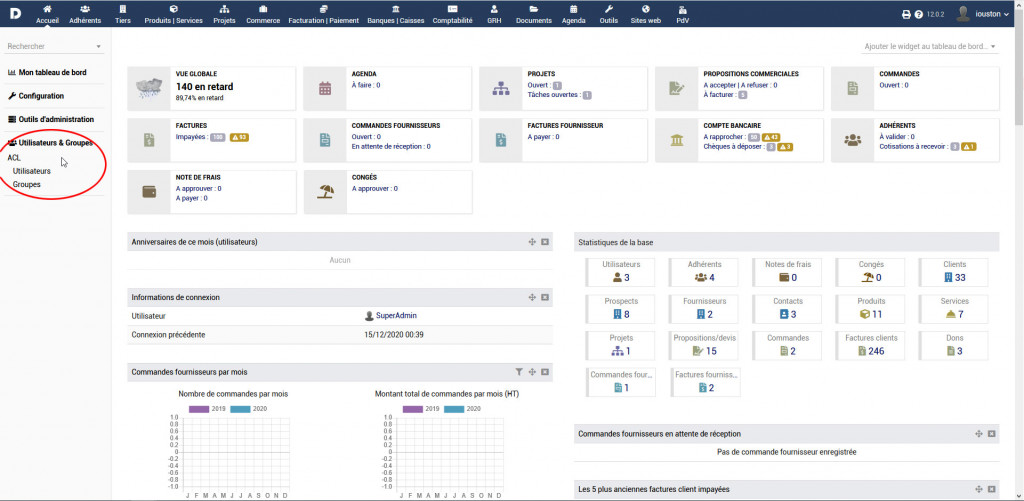Image resolution: width=1024 pixels, height=501 pixels.
Task: Click the Groupes link under Utilisateurs & Groupes
Action: (27, 184)
